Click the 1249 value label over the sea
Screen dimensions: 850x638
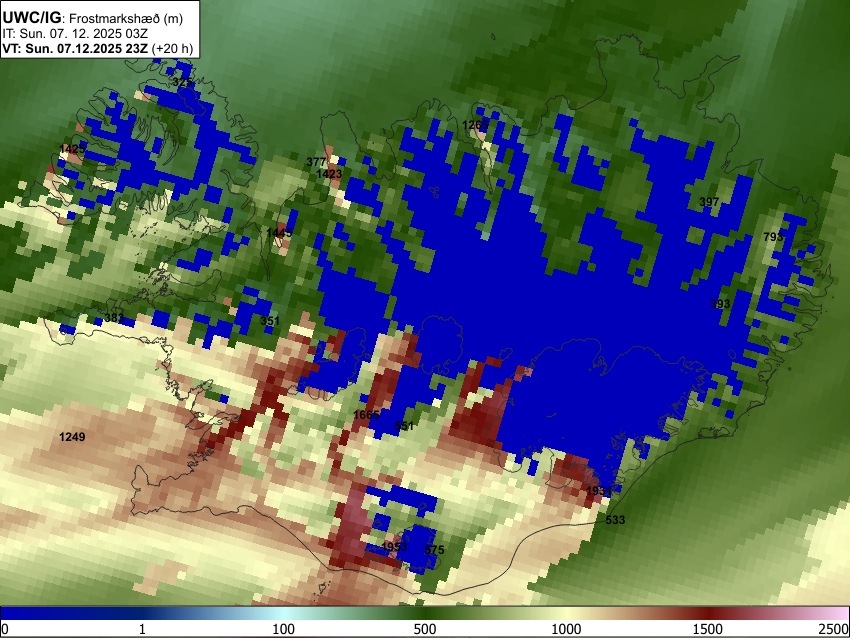point(72,436)
